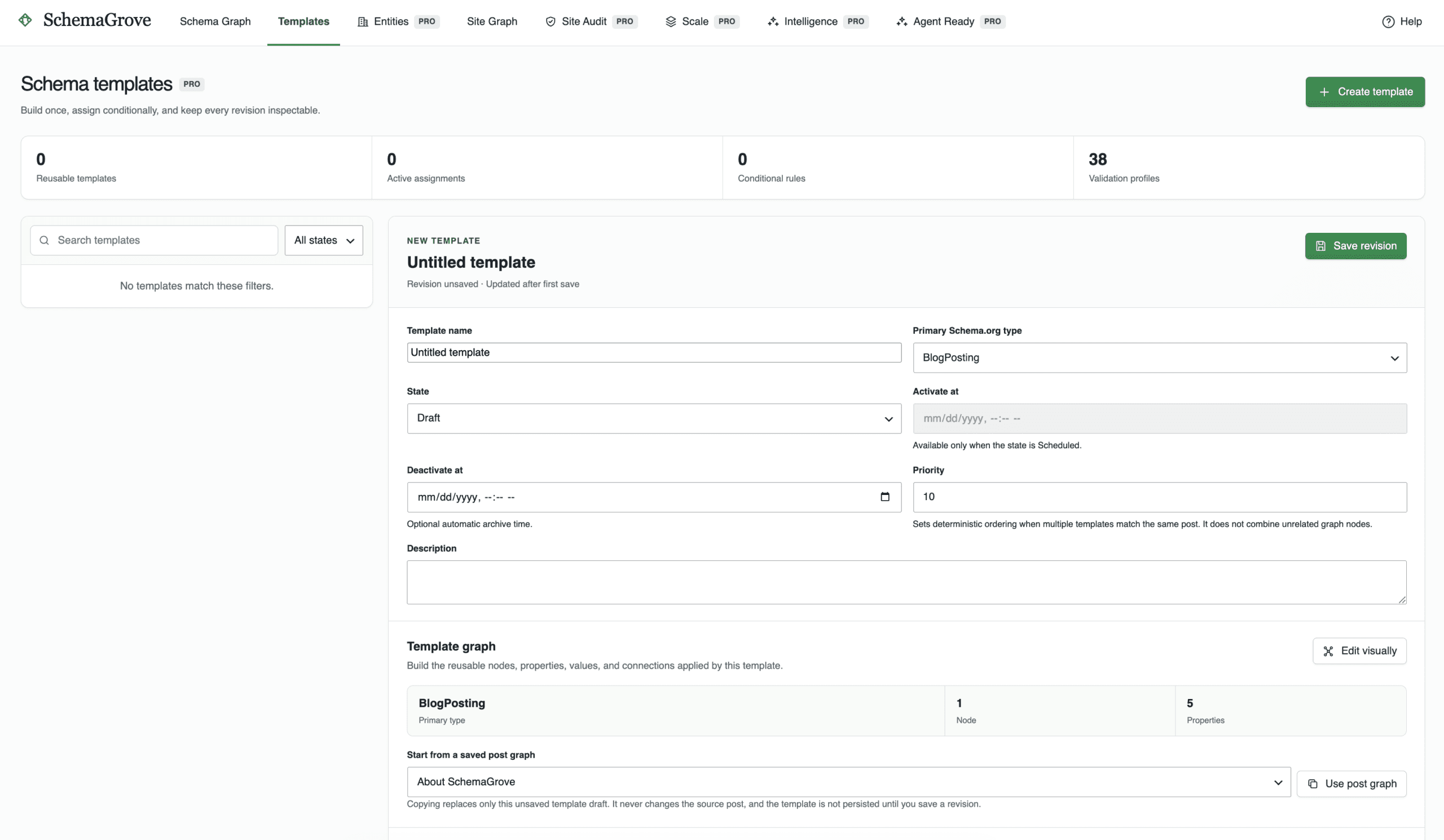Switch to the Site Audit tab
This screenshot has height=840, width=1444.
pyautogui.click(x=591, y=22)
